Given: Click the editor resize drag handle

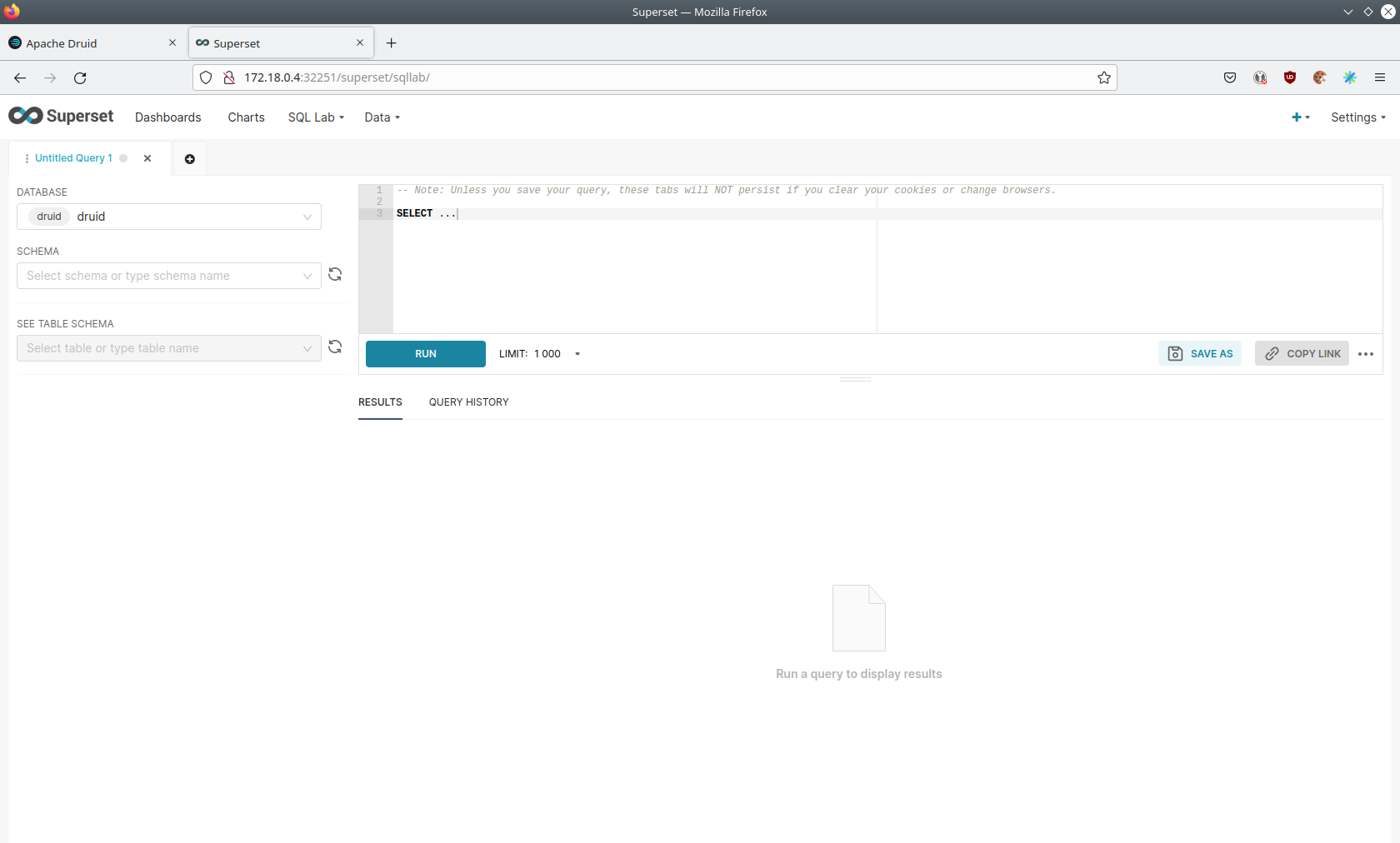Looking at the screenshot, I should [855, 380].
